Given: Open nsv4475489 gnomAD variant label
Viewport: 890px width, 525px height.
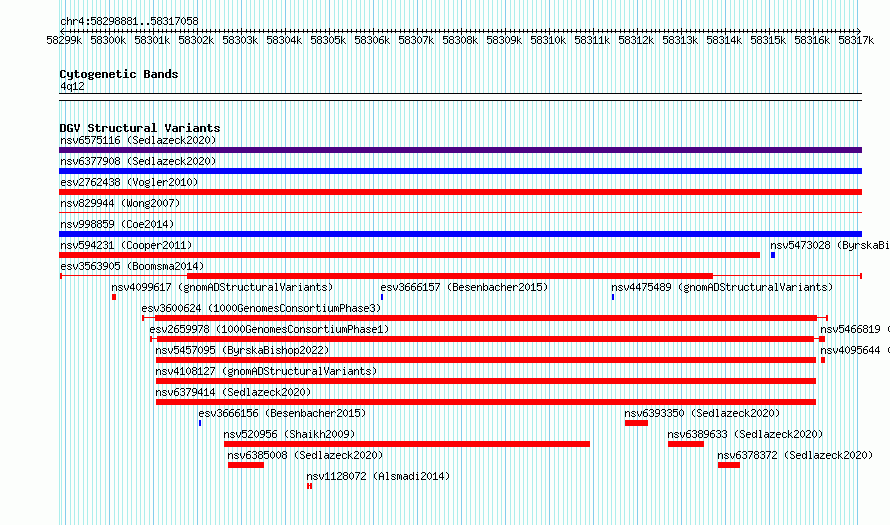Looking at the screenshot, I should point(722,287).
